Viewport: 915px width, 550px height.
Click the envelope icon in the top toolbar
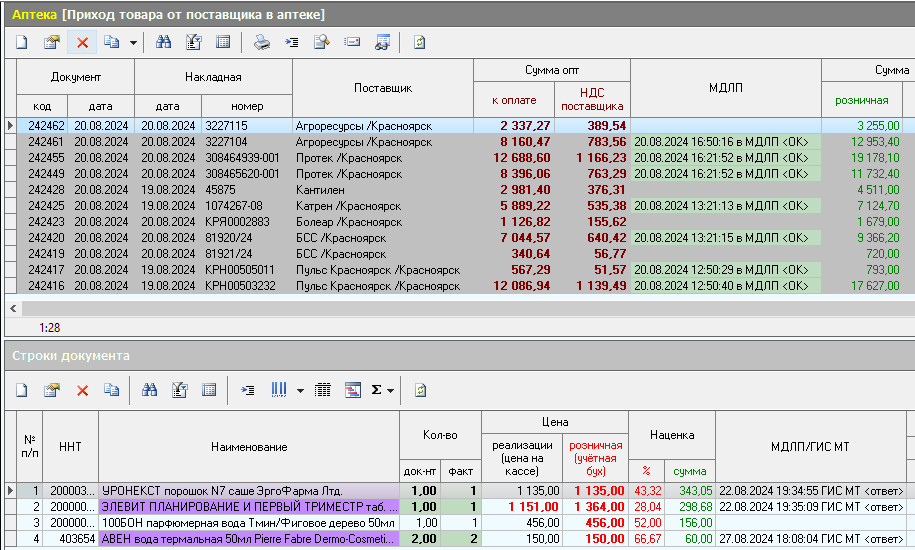click(352, 42)
